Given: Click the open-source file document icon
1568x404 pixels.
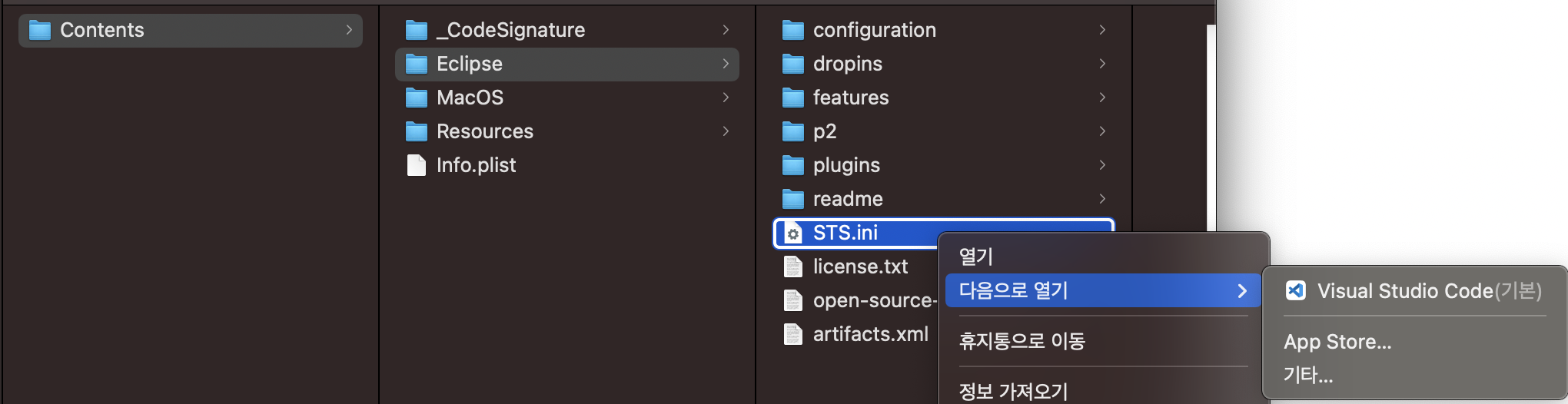Looking at the screenshot, I should tap(793, 300).
